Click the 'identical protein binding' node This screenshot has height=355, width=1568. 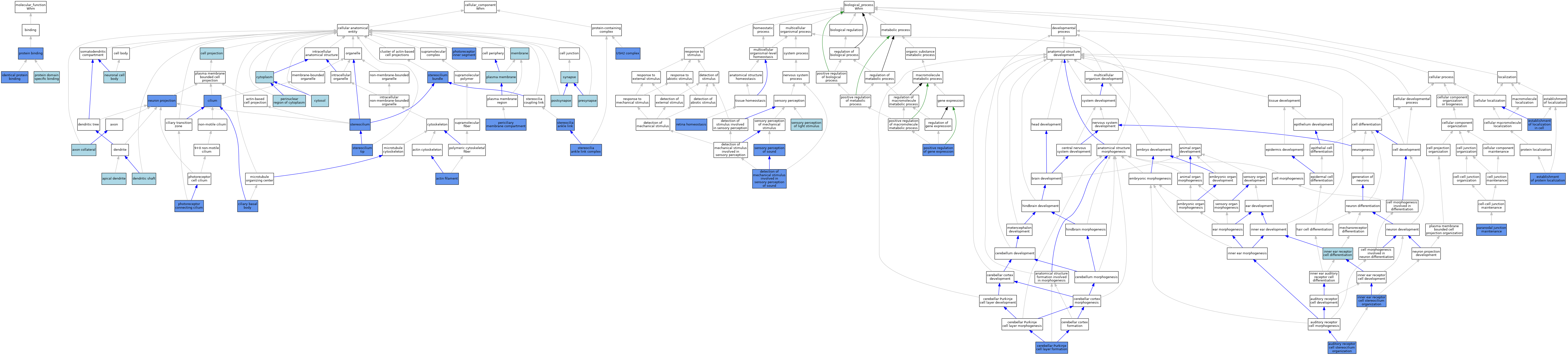15,77
